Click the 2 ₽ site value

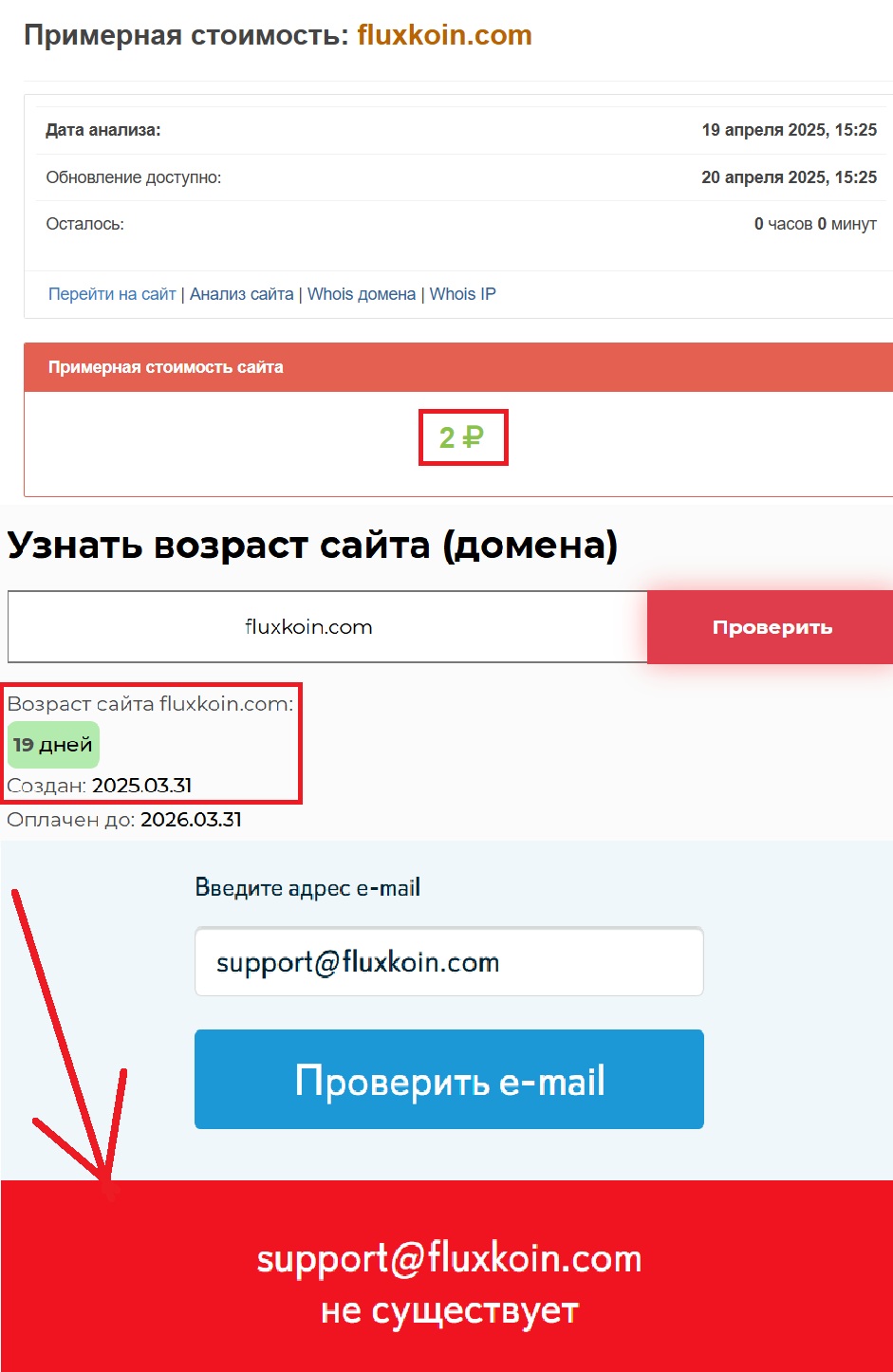pos(462,437)
